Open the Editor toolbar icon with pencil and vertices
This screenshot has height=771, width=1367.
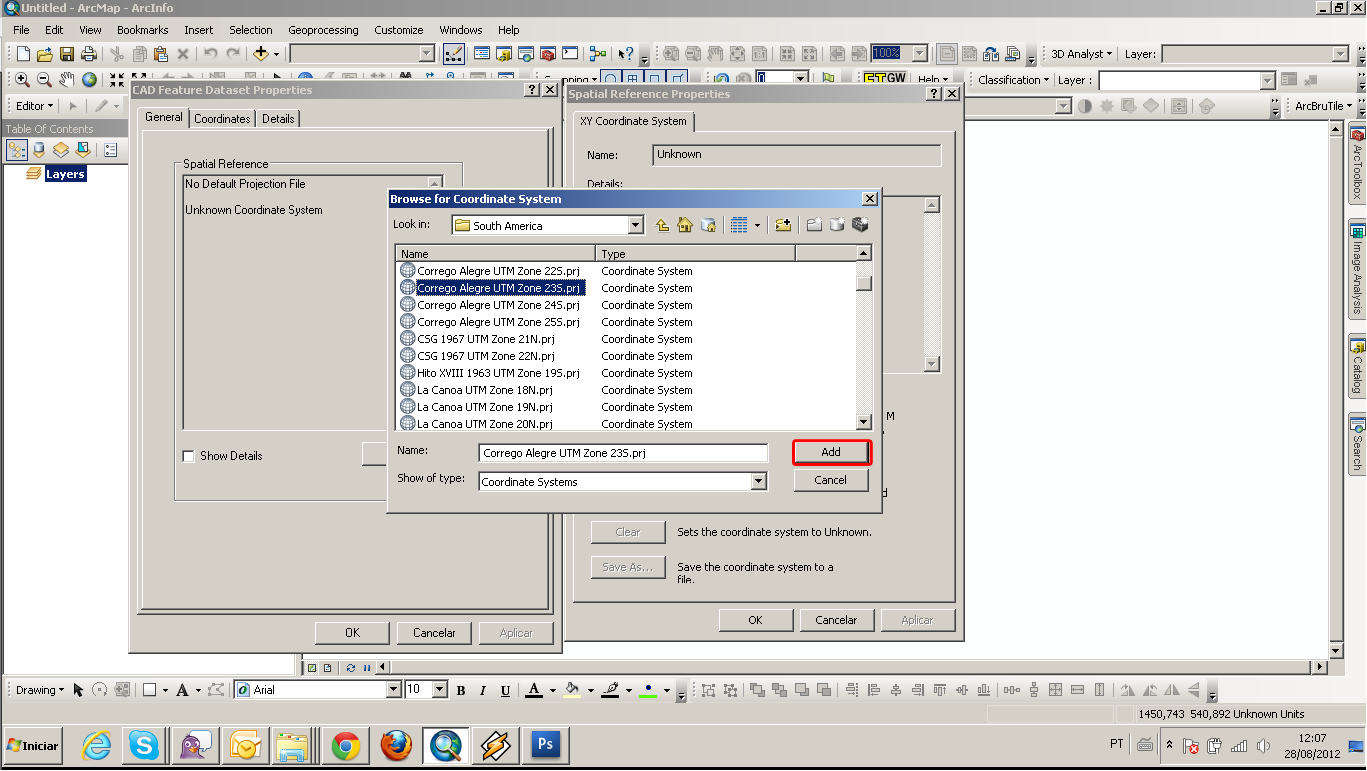tap(453, 54)
